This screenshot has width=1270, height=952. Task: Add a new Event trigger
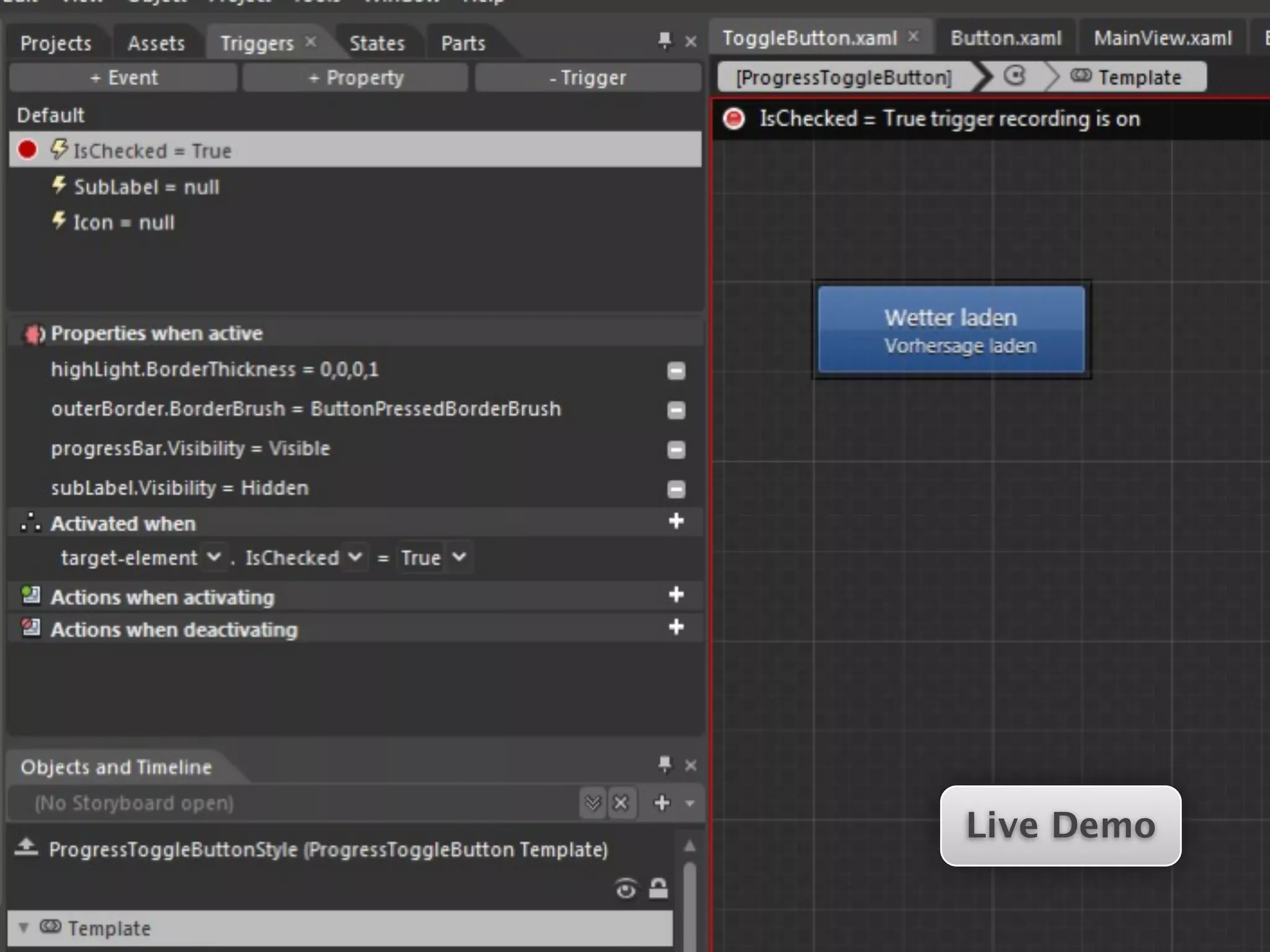click(123, 77)
